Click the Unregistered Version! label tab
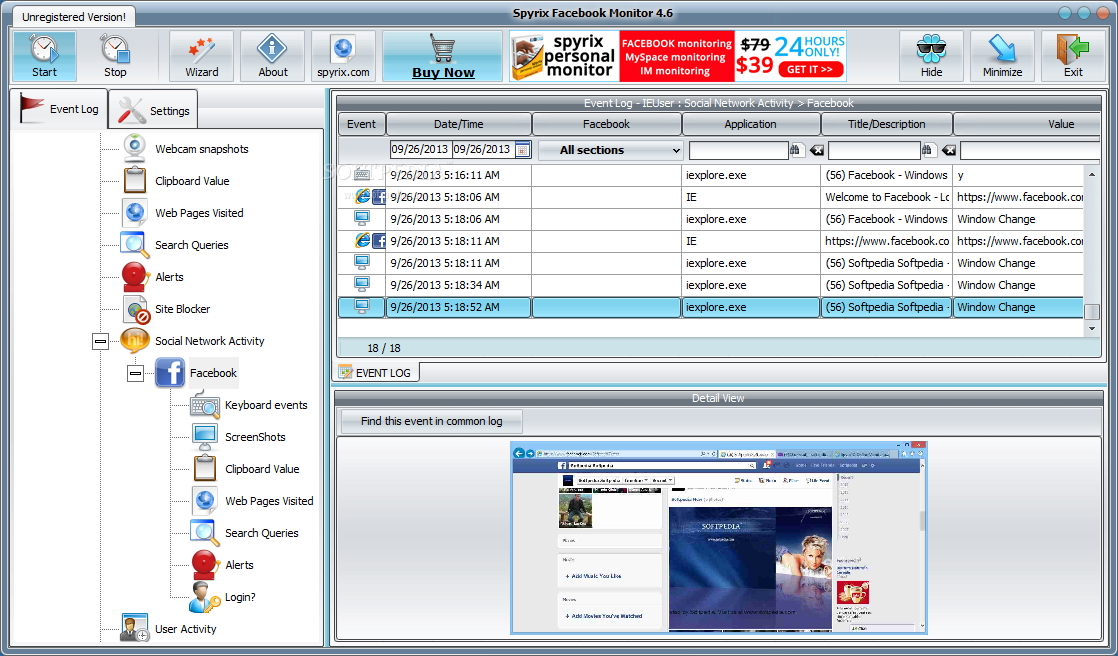The height and width of the screenshot is (656, 1118). (x=73, y=17)
